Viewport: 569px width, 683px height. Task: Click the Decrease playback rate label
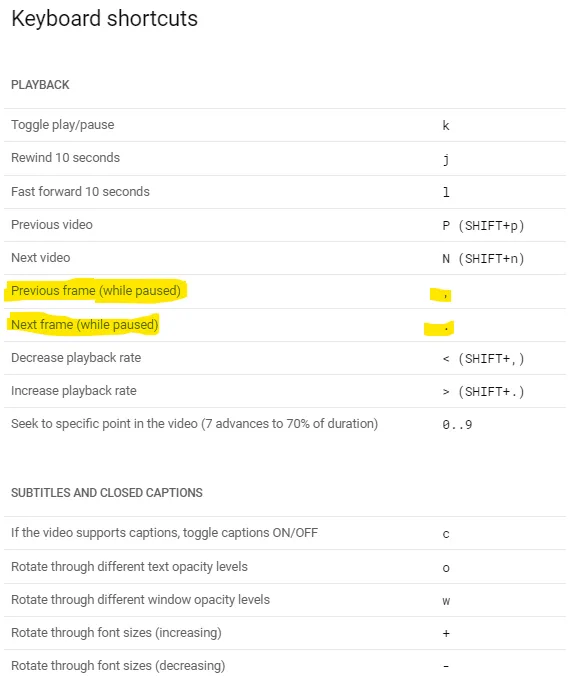[x=76, y=358]
